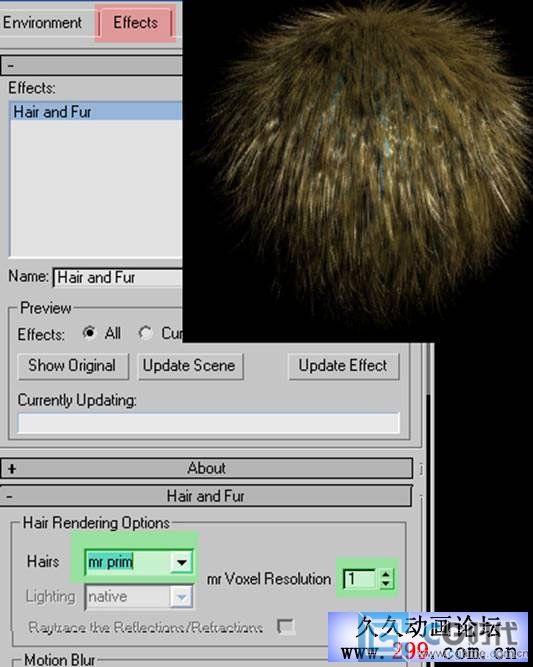The image size is (533, 667).
Task: Click the Show Original button
Action: 73,366
